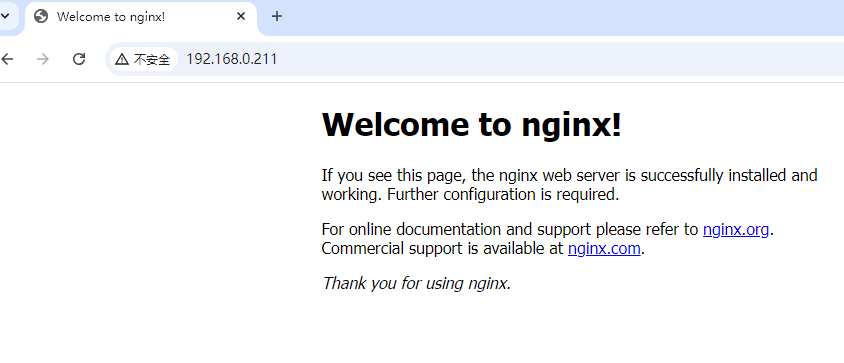This screenshot has height=363, width=844.
Task: Close the Welcome to nginx! tab
Action: [241, 17]
